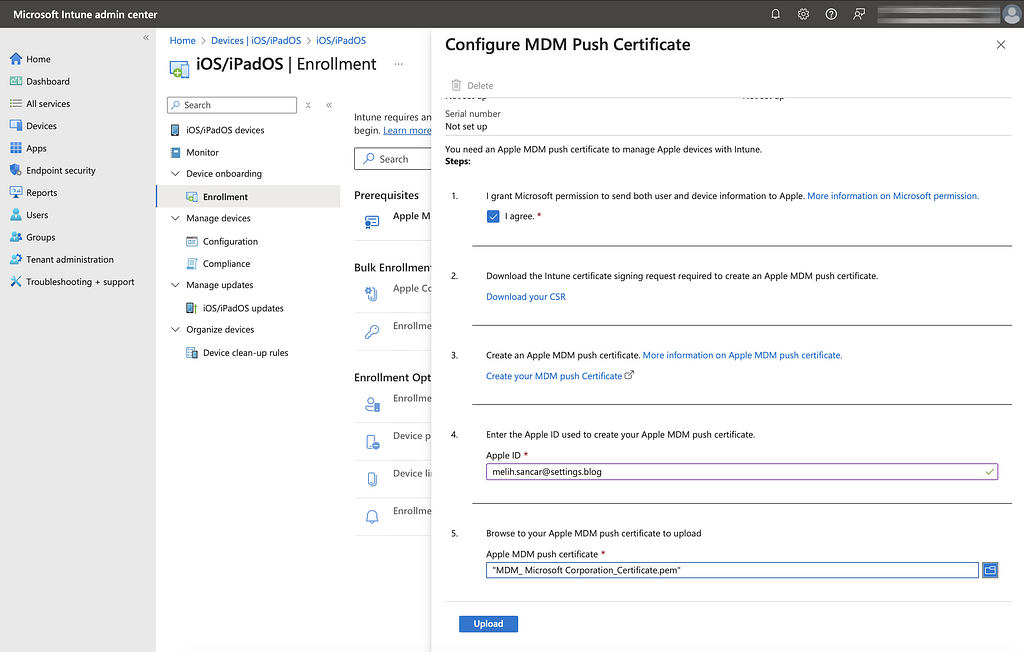This screenshot has height=652, width=1024.
Task: Click Home breadcrumb link
Action: point(182,41)
